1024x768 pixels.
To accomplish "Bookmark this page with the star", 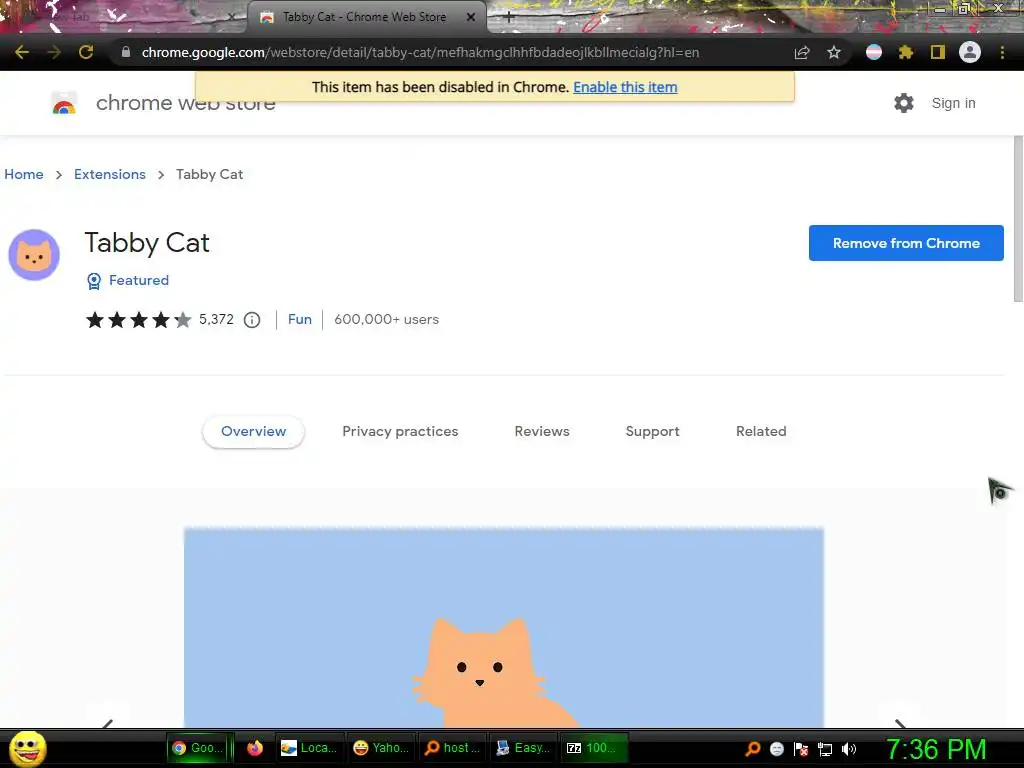I will (x=834, y=52).
